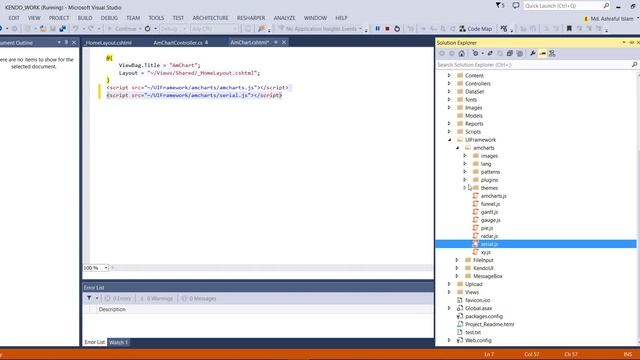Click the INS indicator in the status bar

coord(627,354)
